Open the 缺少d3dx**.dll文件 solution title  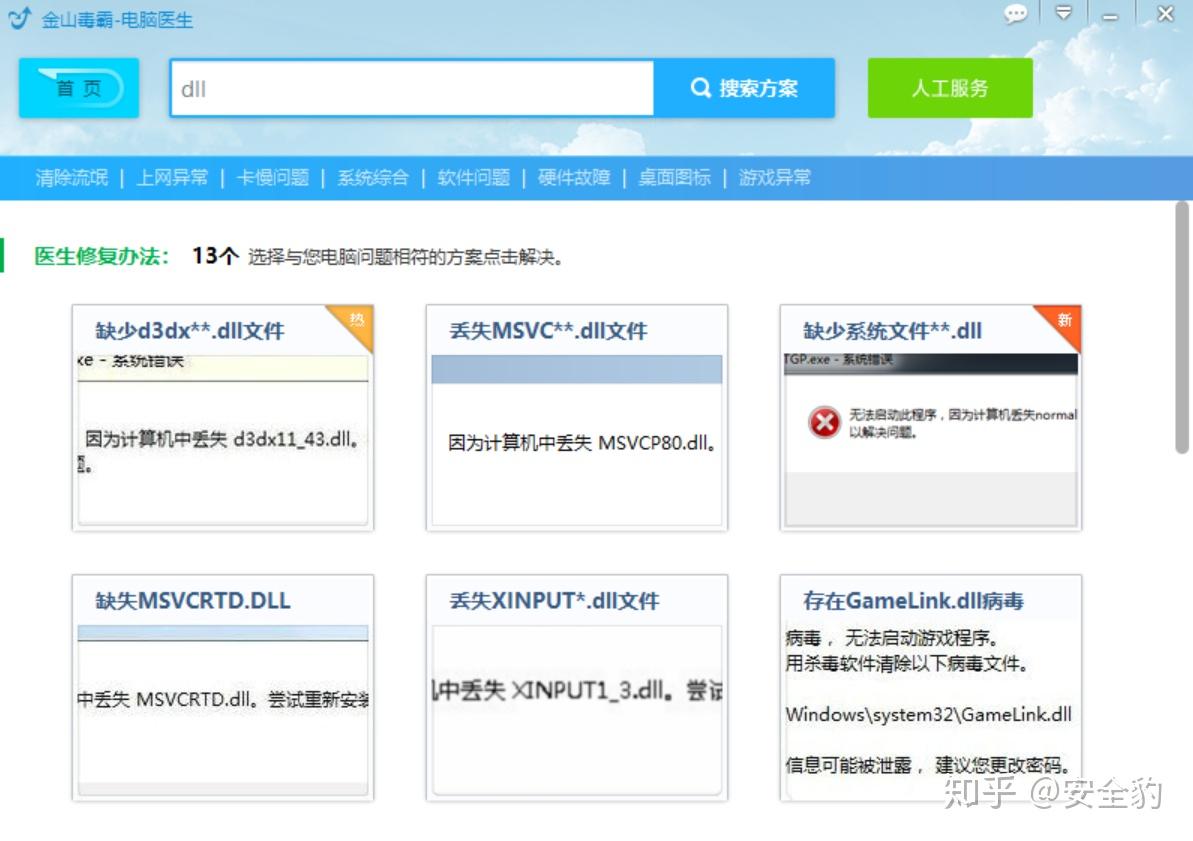(189, 331)
